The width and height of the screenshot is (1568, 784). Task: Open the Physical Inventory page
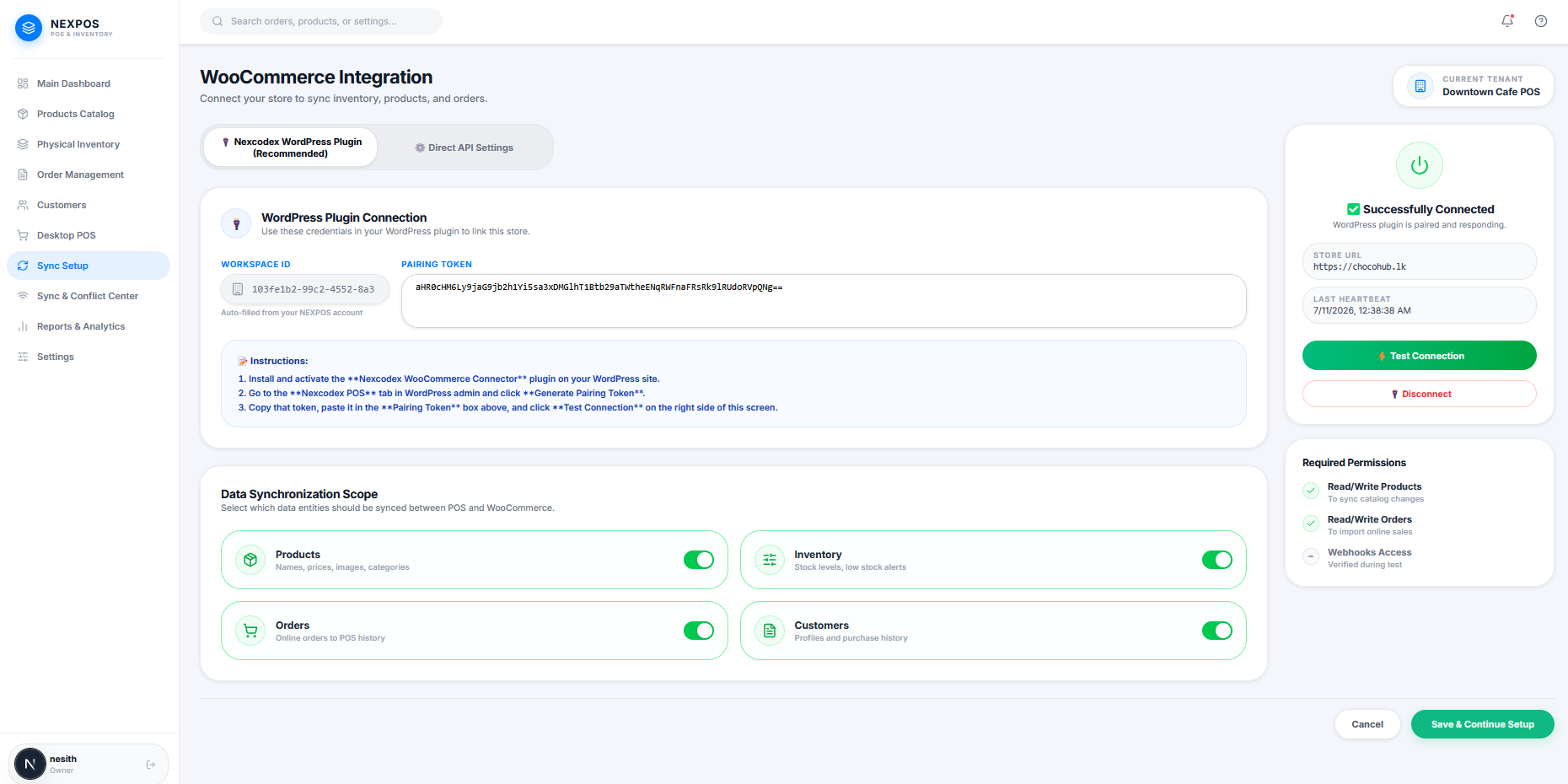tap(89, 144)
